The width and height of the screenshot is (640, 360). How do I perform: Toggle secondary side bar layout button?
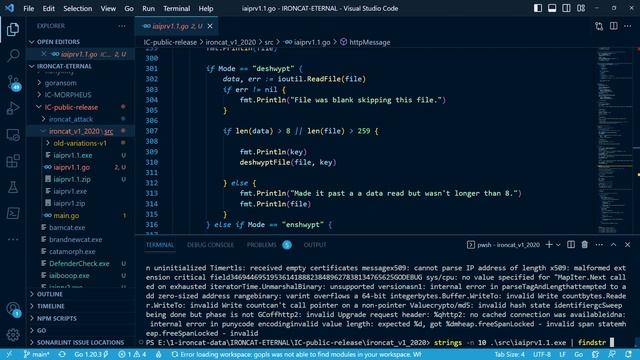pyautogui.click(x=566, y=8)
